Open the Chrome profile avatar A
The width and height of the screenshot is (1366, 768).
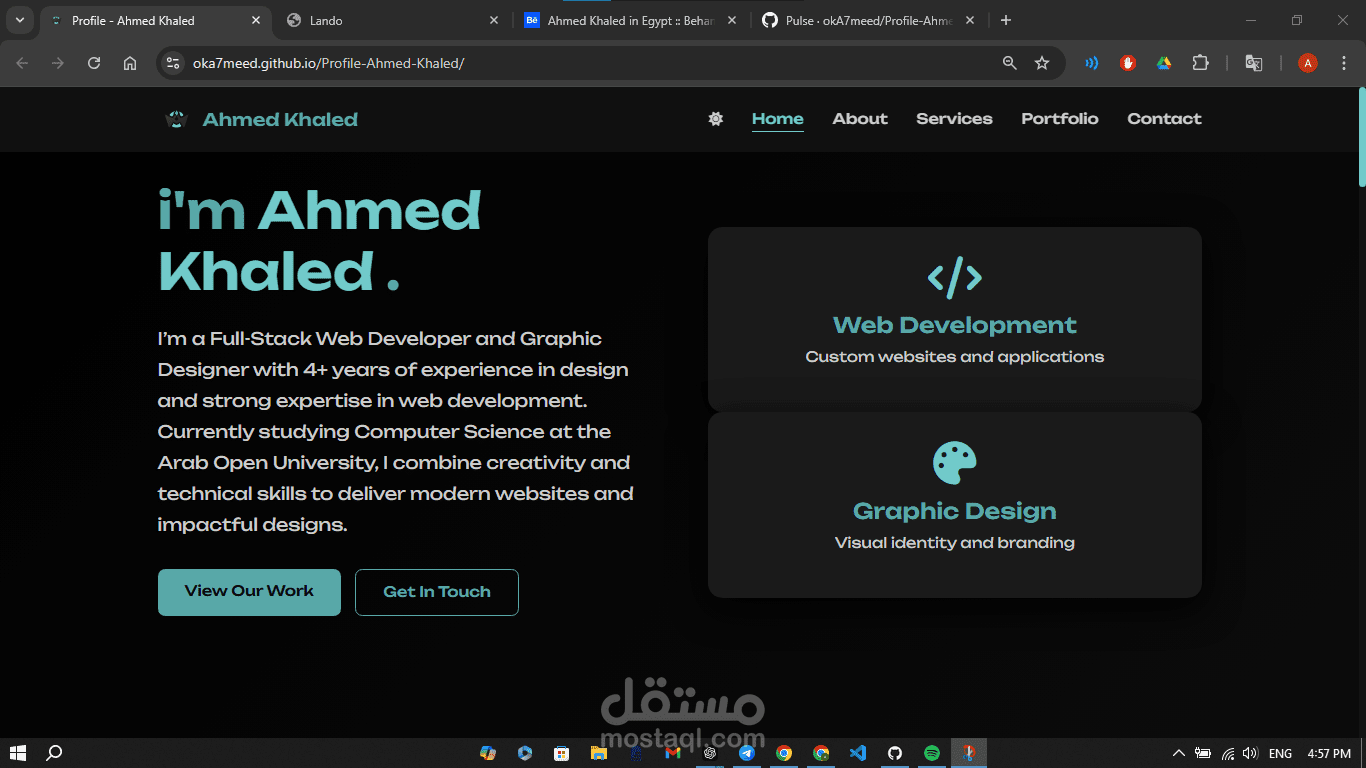[x=1307, y=63]
